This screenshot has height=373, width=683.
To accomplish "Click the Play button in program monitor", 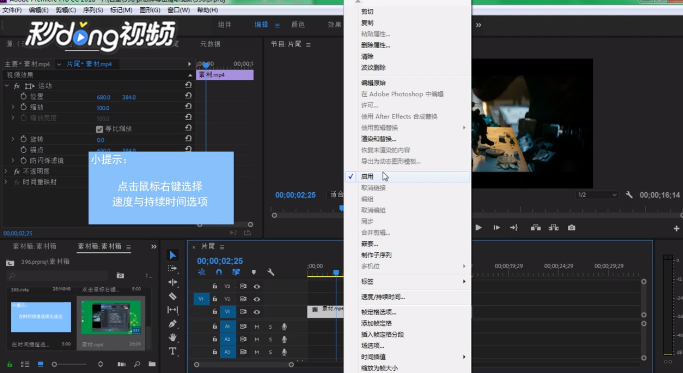I will pyautogui.click(x=478, y=227).
